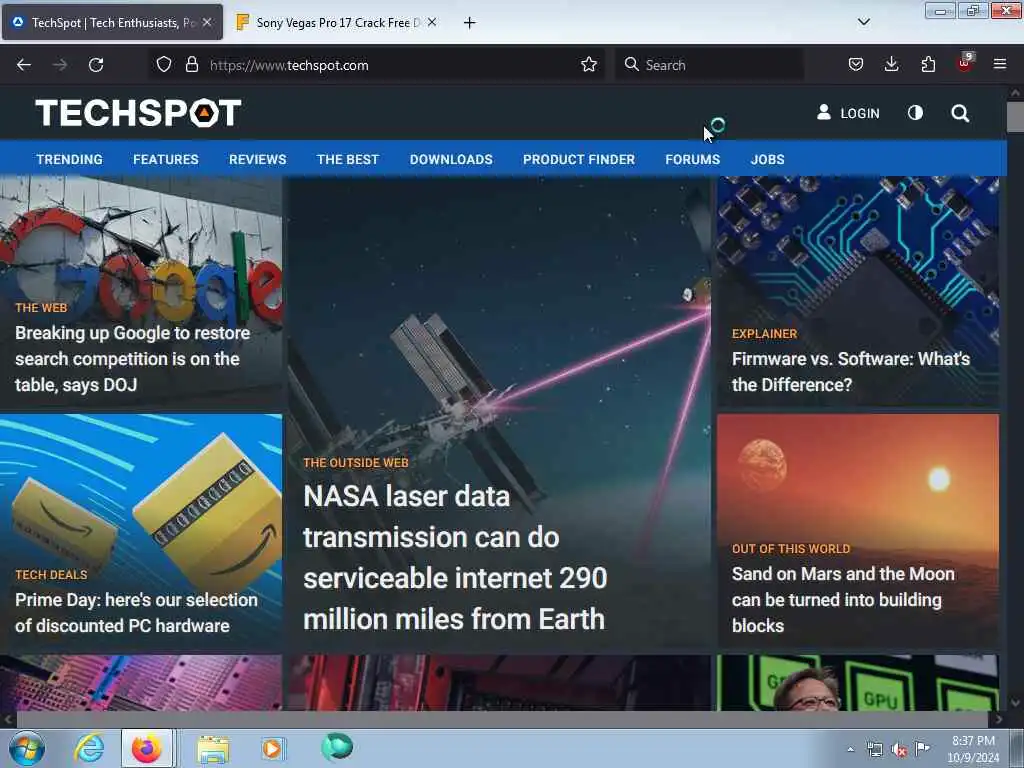The height and width of the screenshot is (768, 1024).
Task: Open Prime Day discounted PC hardware article
Action: [136, 613]
